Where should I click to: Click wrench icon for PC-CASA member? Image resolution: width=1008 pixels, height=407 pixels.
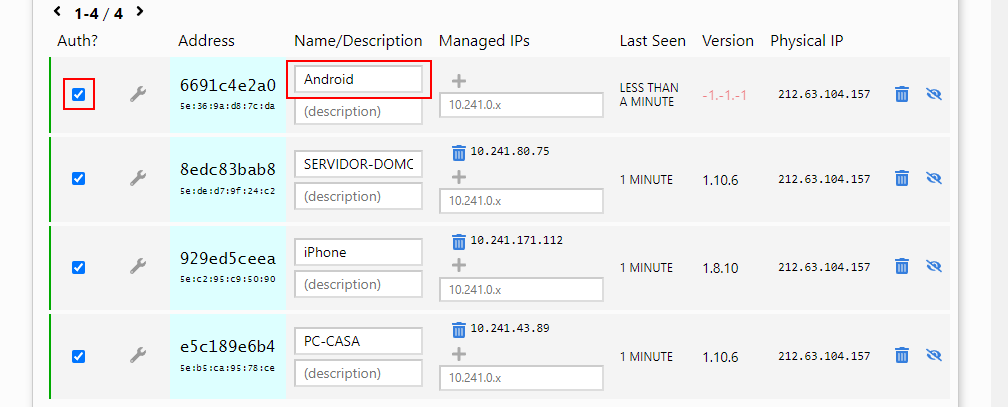(x=138, y=356)
